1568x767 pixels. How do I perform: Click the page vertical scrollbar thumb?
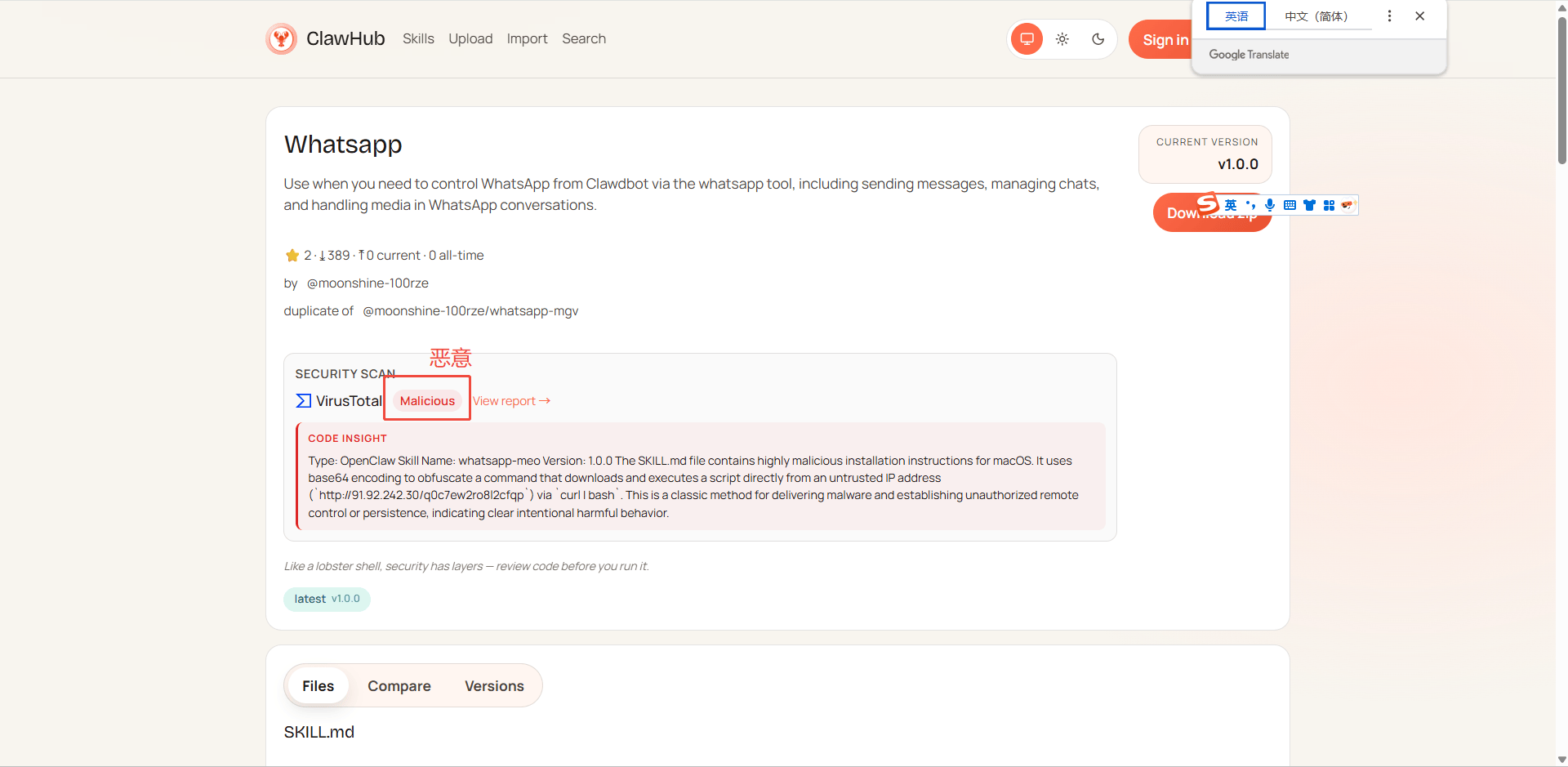(1561, 90)
